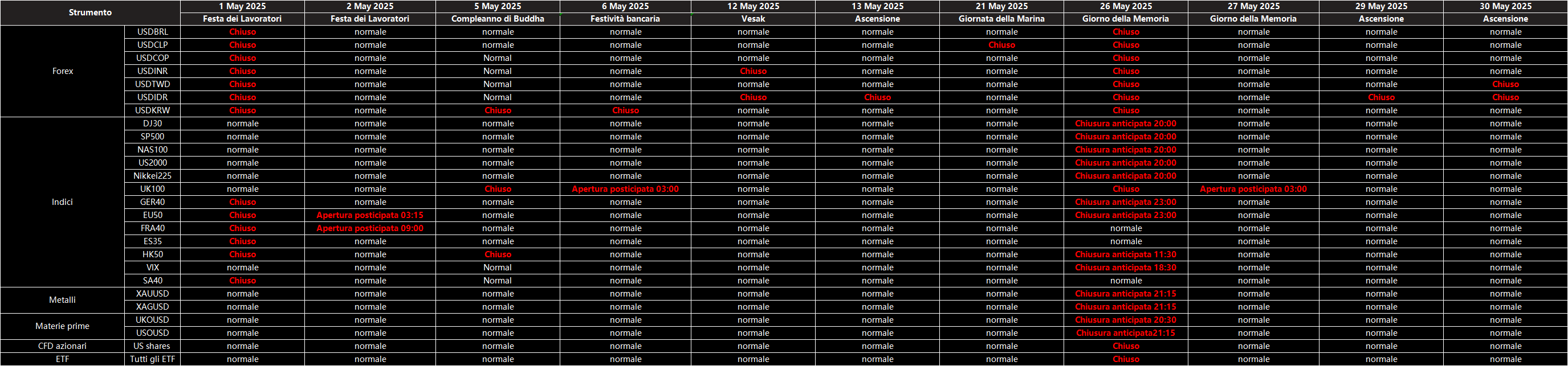Select the Forex category cell
The height and width of the screenshot is (366, 1568).
pyautogui.click(x=62, y=71)
